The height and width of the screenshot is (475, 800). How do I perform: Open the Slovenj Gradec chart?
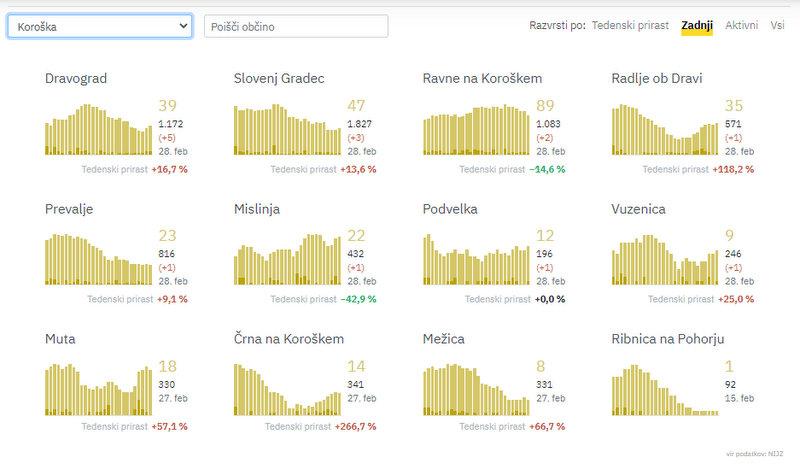(286, 131)
